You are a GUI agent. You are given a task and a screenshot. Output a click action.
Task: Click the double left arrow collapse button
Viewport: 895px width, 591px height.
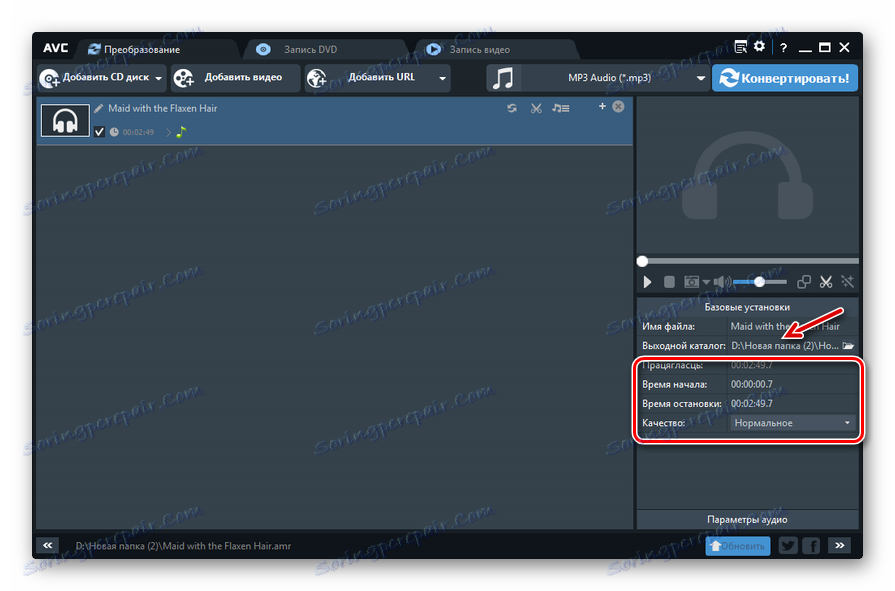pyautogui.click(x=48, y=545)
